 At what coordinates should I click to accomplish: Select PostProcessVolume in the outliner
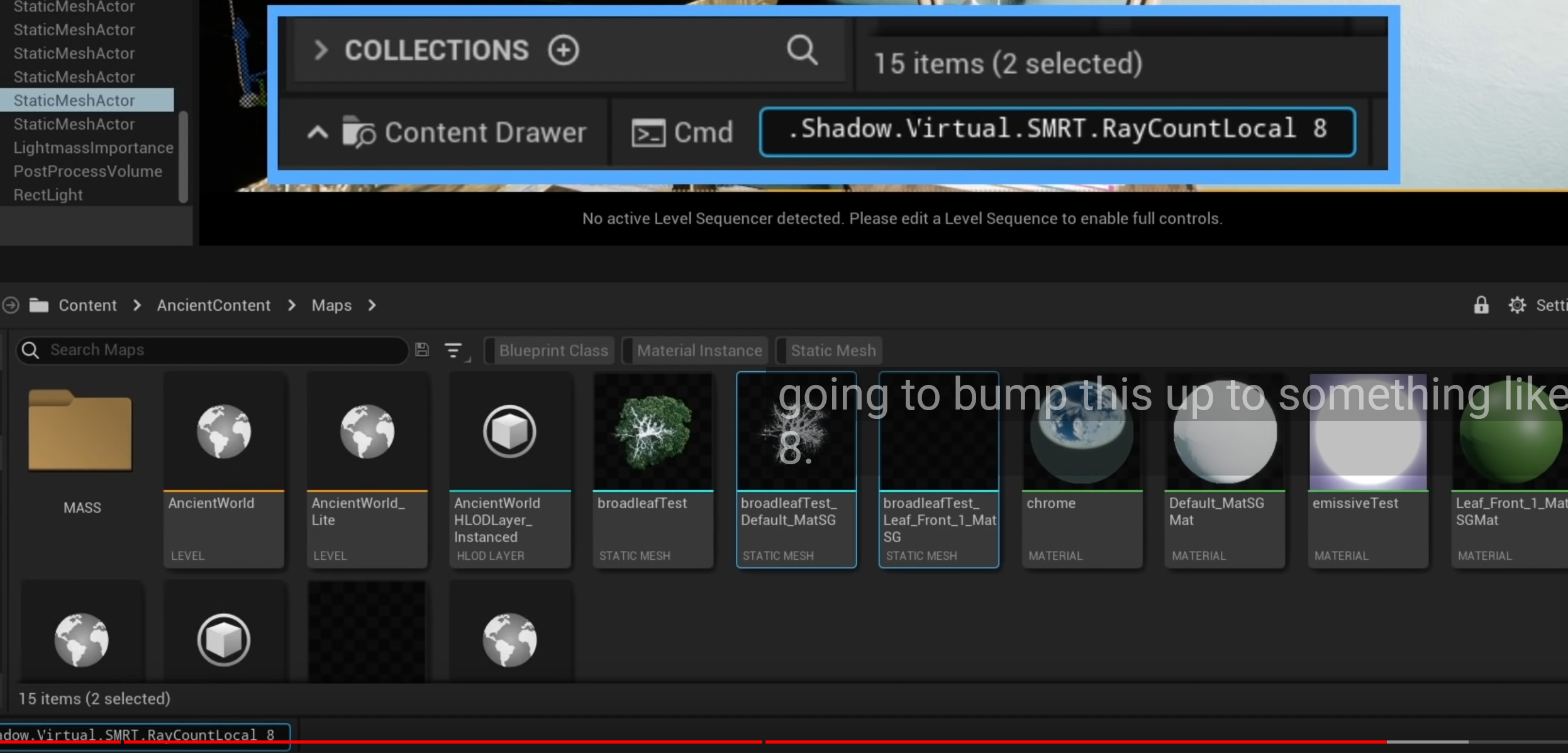click(88, 170)
